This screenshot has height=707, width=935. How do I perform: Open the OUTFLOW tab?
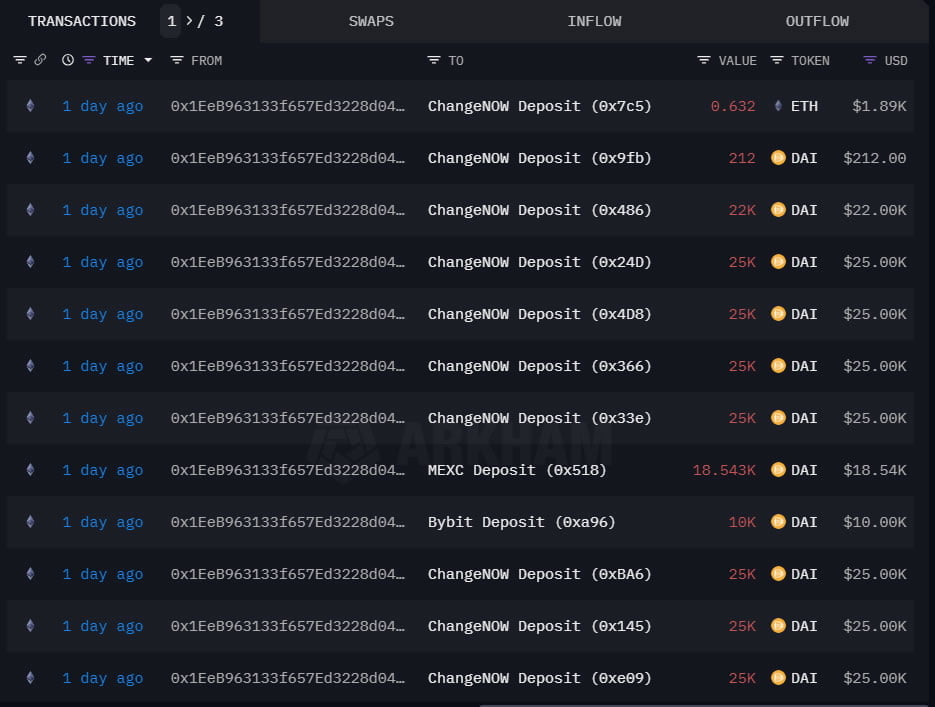(x=817, y=21)
